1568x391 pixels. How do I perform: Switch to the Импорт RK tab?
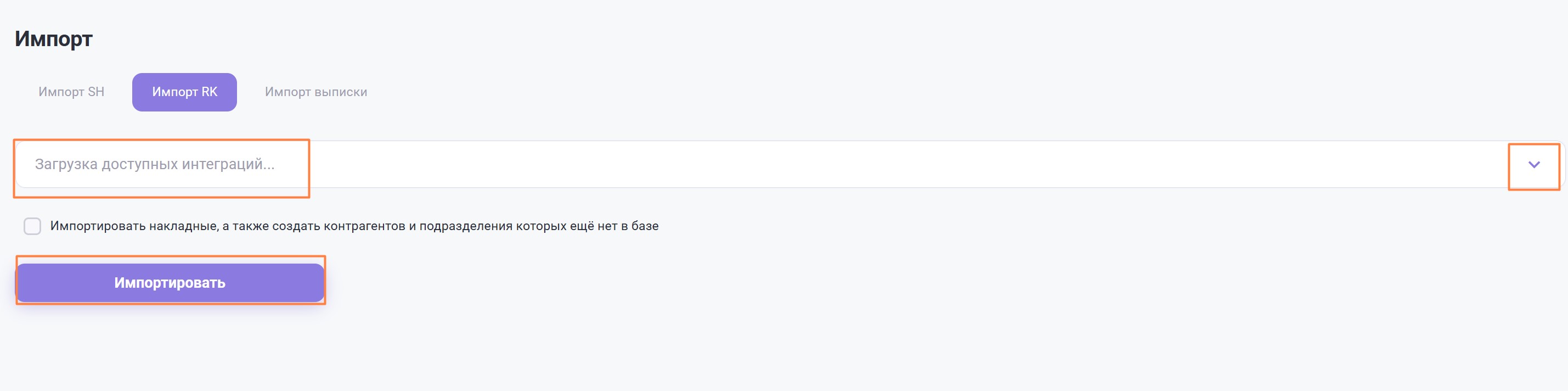pyautogui.click(x=184, y=92)
